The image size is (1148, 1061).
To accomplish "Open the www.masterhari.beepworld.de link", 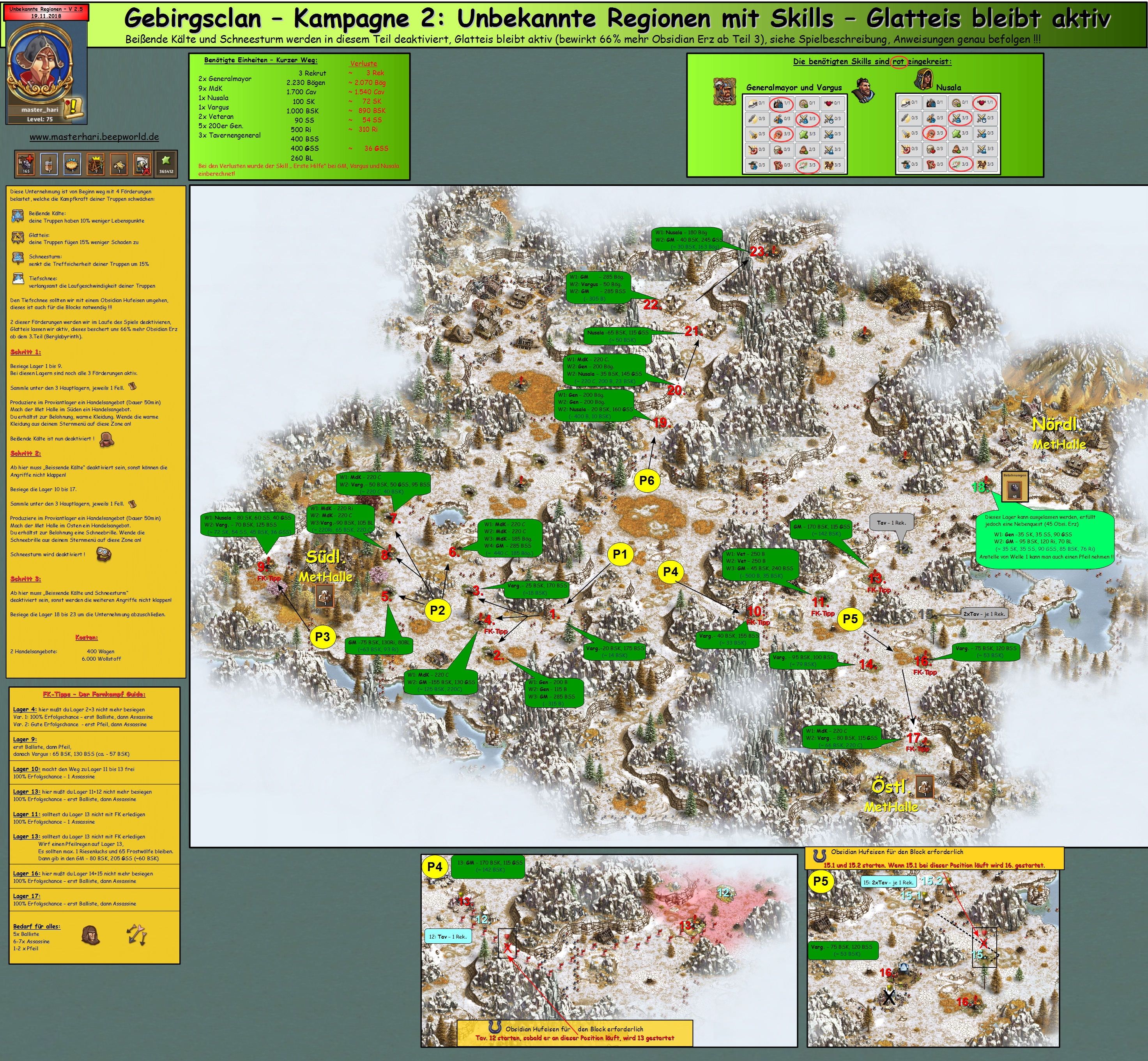I will click(94, 137).
